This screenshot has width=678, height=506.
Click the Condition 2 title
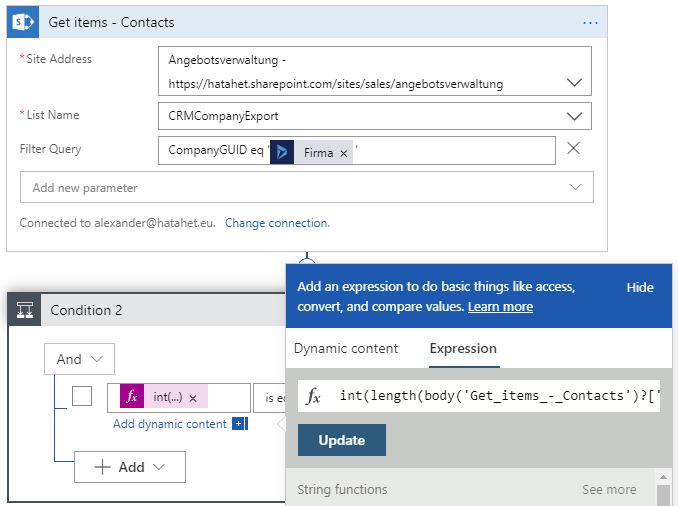point(86,310)
